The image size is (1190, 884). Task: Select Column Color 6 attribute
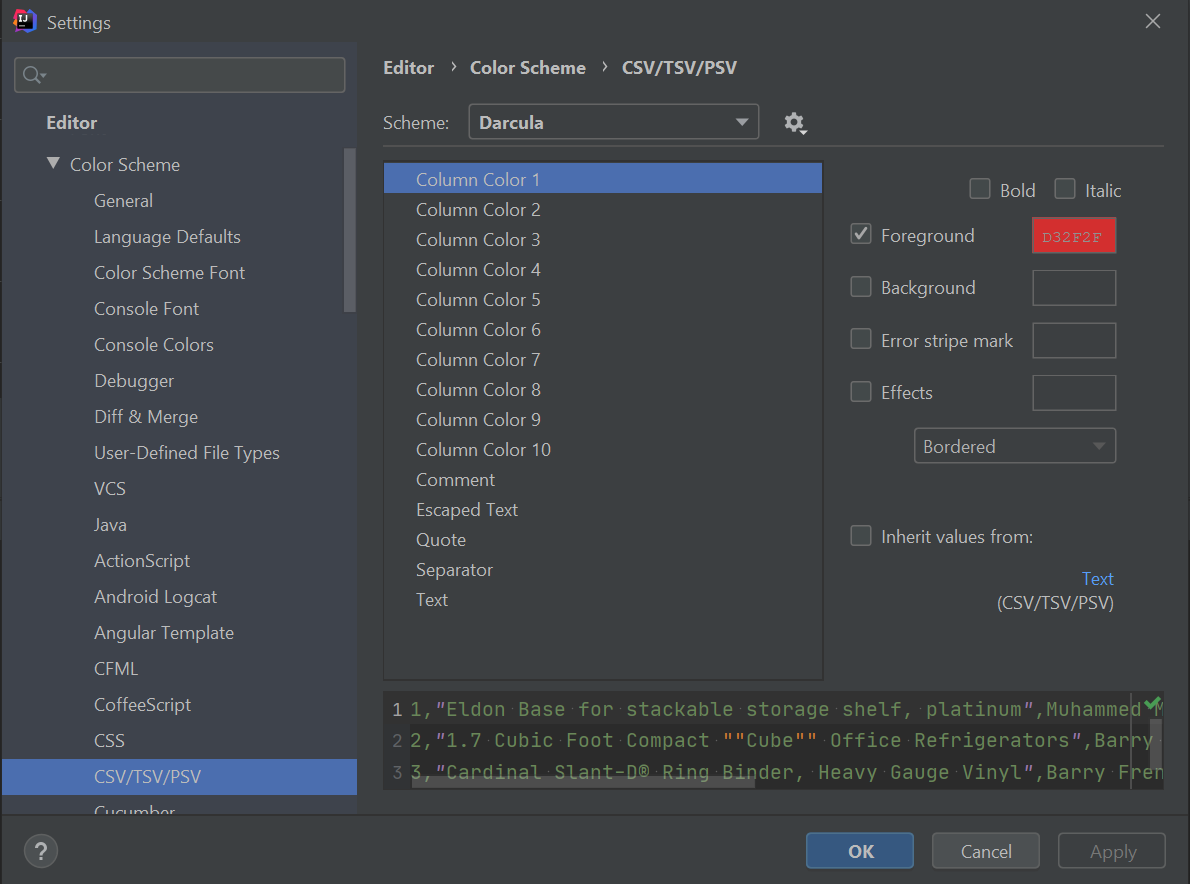(603, 329)
